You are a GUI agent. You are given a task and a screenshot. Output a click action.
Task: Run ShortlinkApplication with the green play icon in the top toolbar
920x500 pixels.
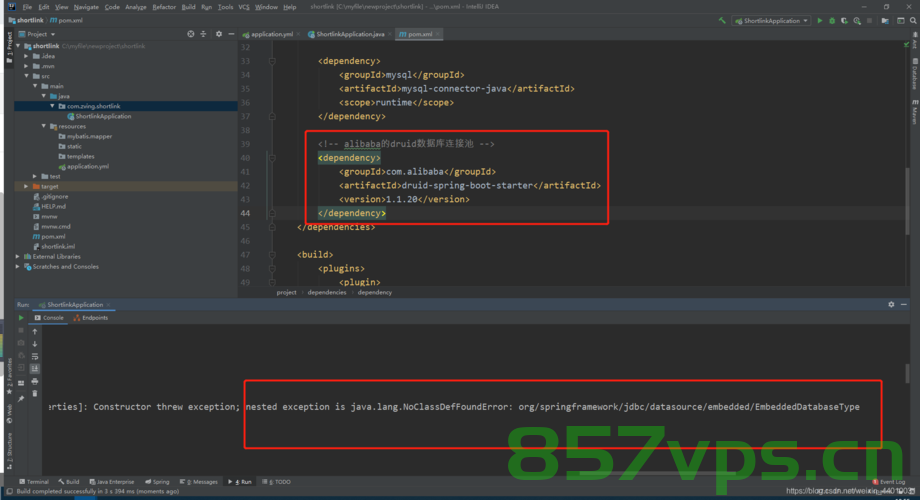(x=820, y=21)
